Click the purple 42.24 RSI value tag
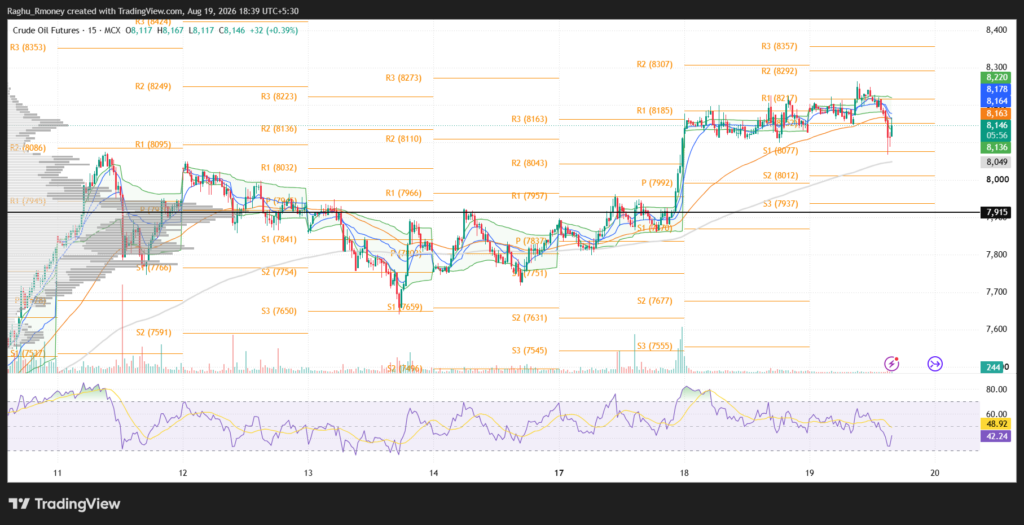The width and height of the screenshot is (1024, 525). [996, 437]
